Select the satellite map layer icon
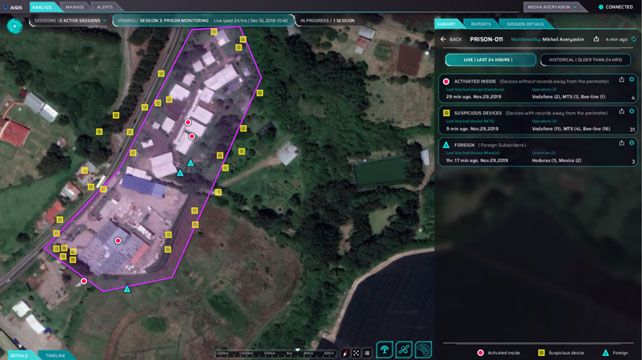Viewport: 642px width, 360px height. [404, 350]
